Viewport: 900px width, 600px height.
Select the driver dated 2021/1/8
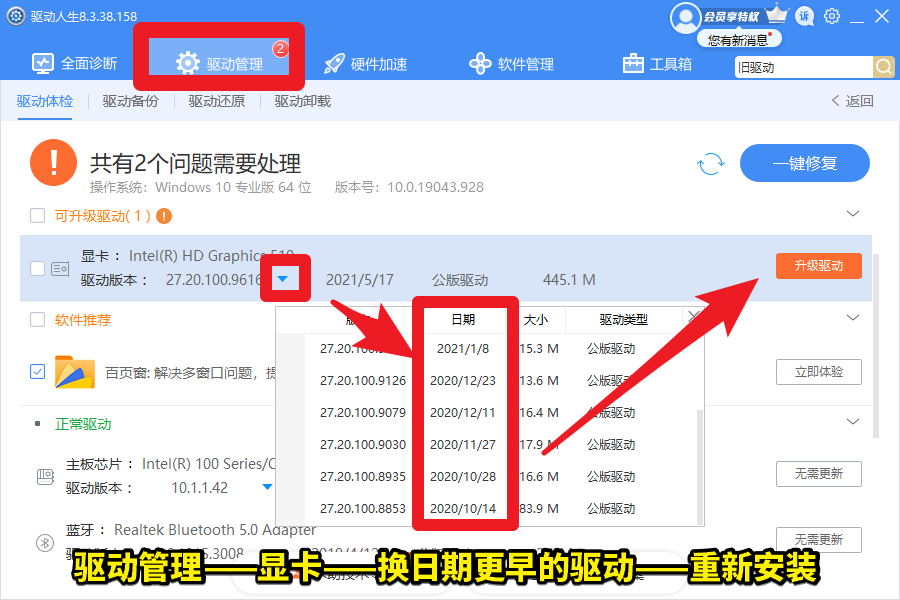(463, 349)
